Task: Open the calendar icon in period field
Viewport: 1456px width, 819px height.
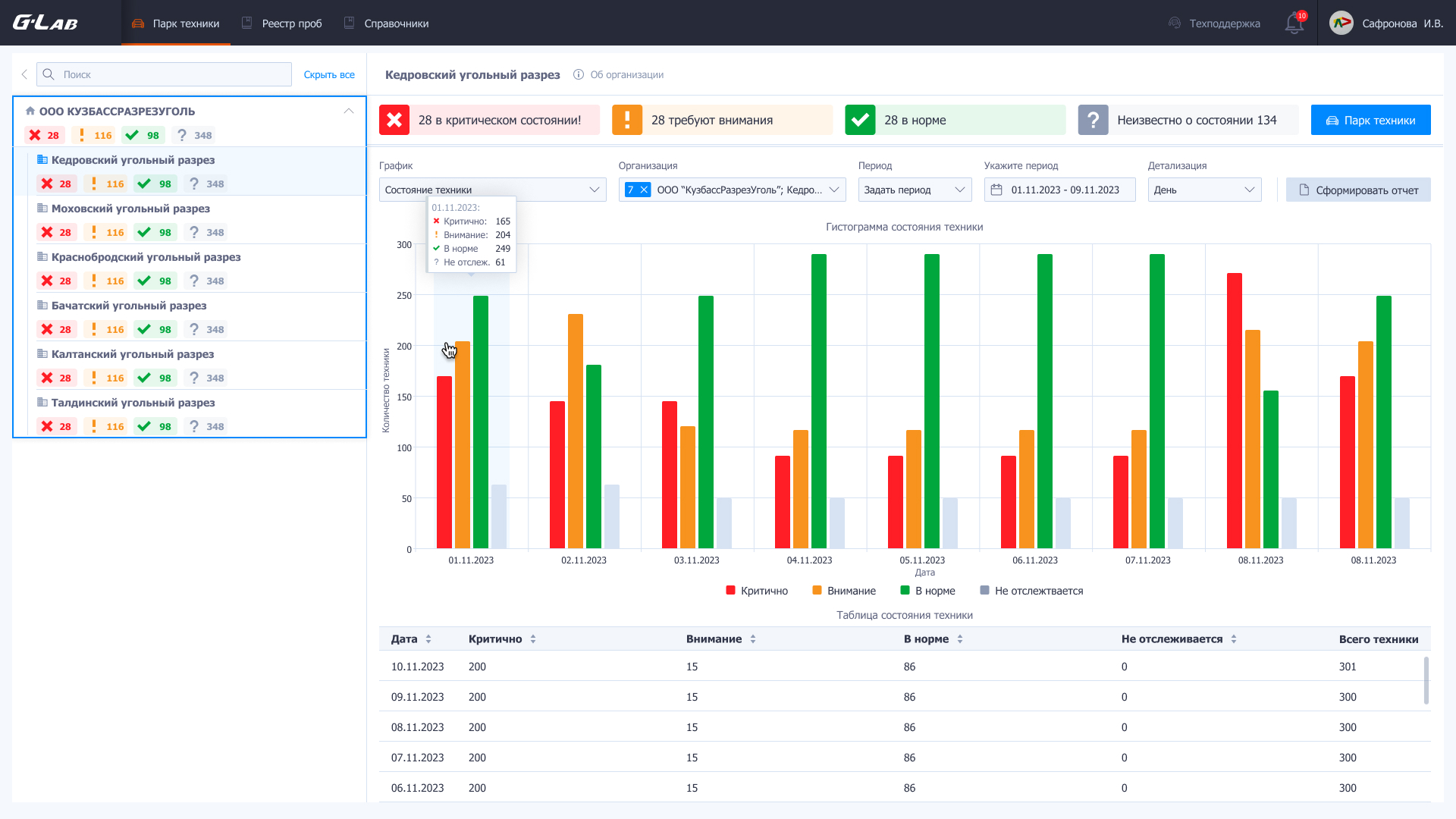Action: pyautogui.click(x=997, y=190)
